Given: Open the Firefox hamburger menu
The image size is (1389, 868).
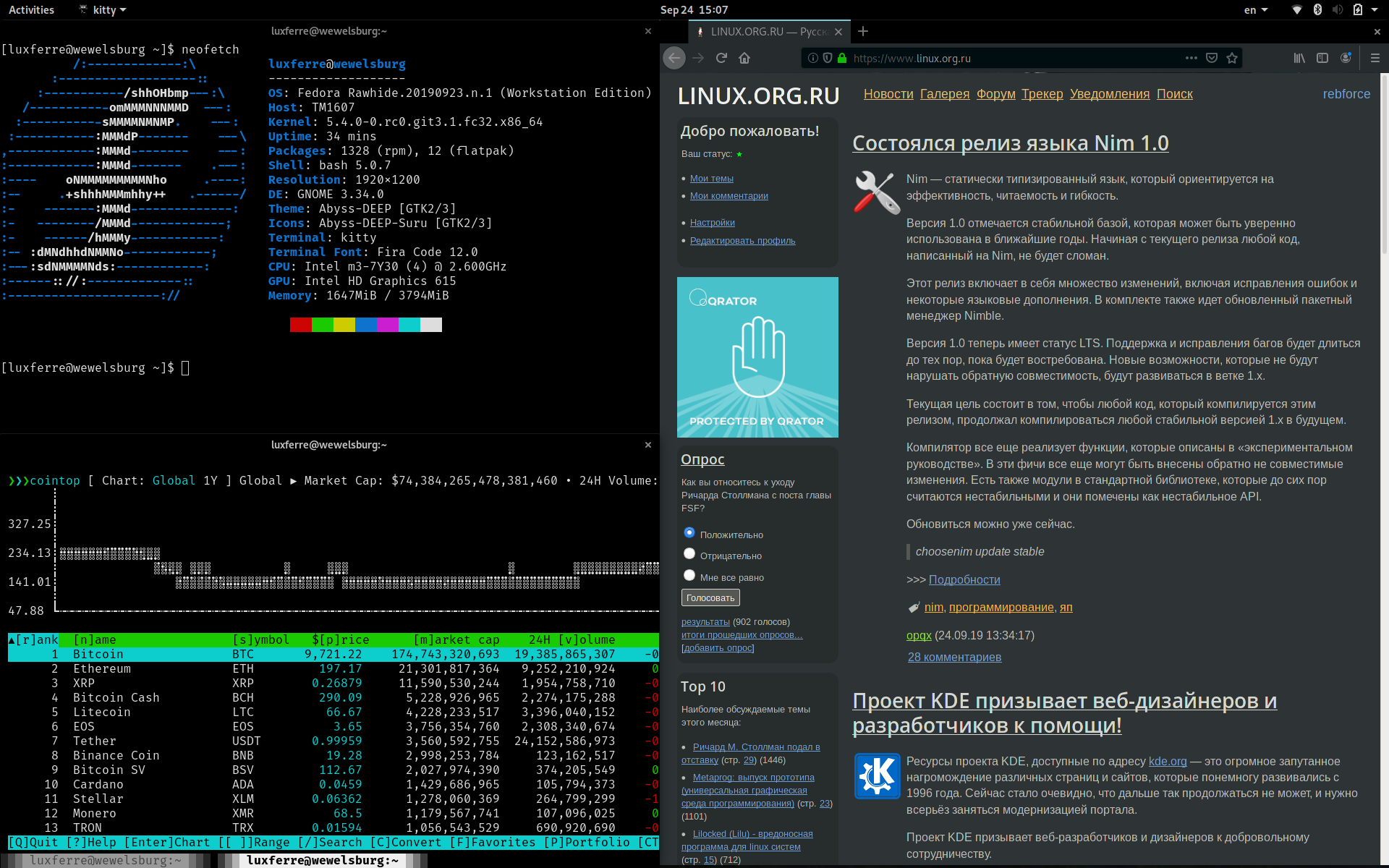Looking at the screenshot, I should coord(1375,58).
